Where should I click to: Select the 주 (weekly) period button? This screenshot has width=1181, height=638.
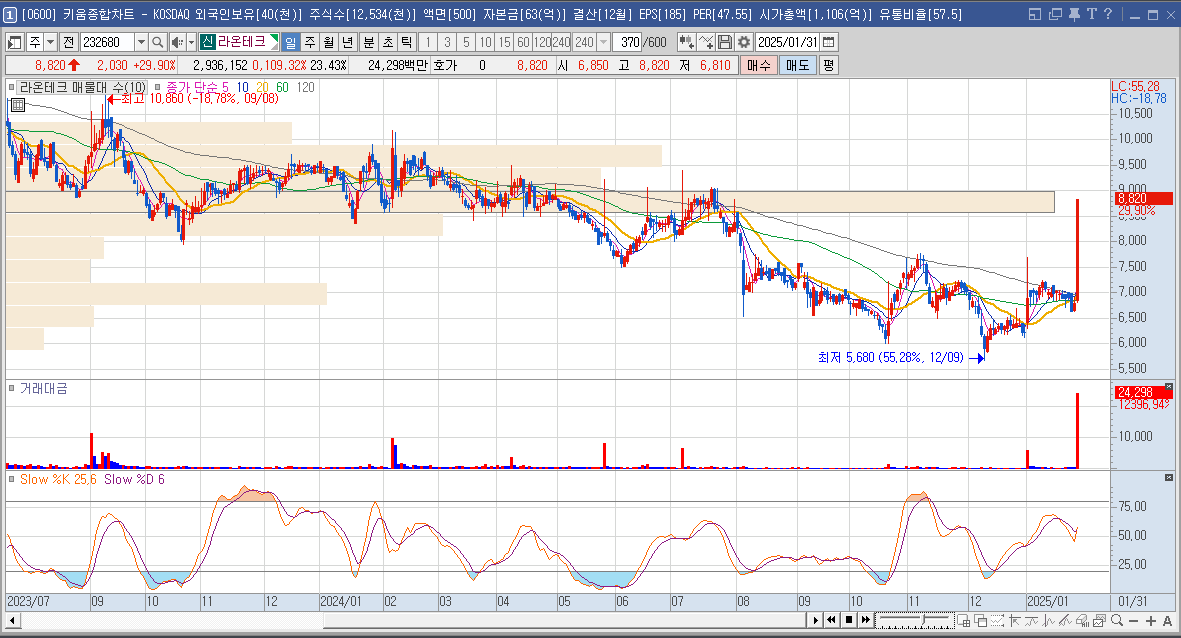tap(310, 42)
